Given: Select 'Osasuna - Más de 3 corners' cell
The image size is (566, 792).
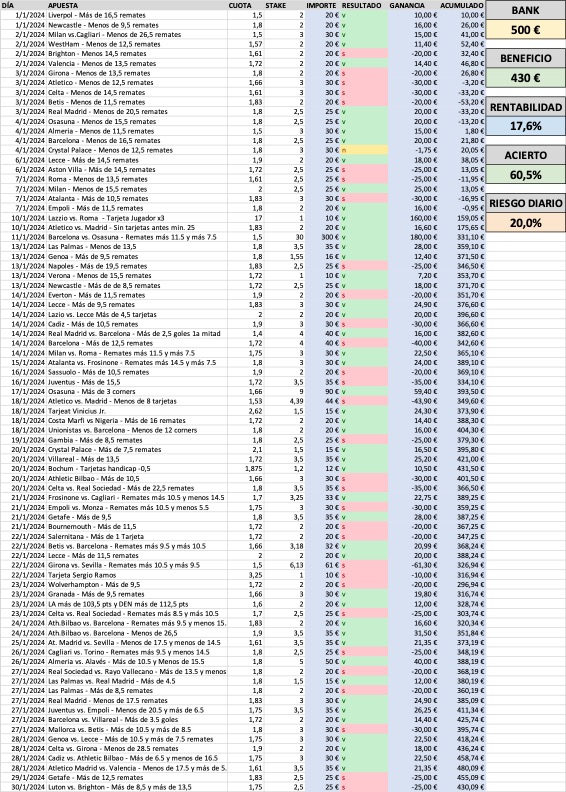Looking at the screenshot, I should [137, 391].
